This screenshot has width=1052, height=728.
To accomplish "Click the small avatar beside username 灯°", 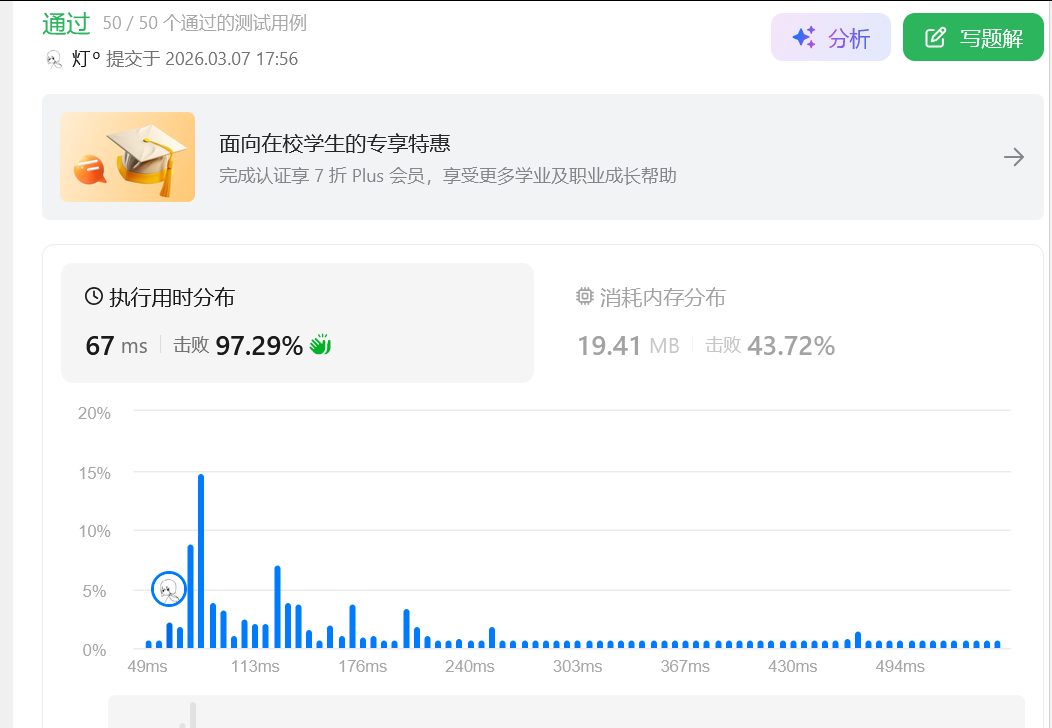I will [x=55, y=59].
